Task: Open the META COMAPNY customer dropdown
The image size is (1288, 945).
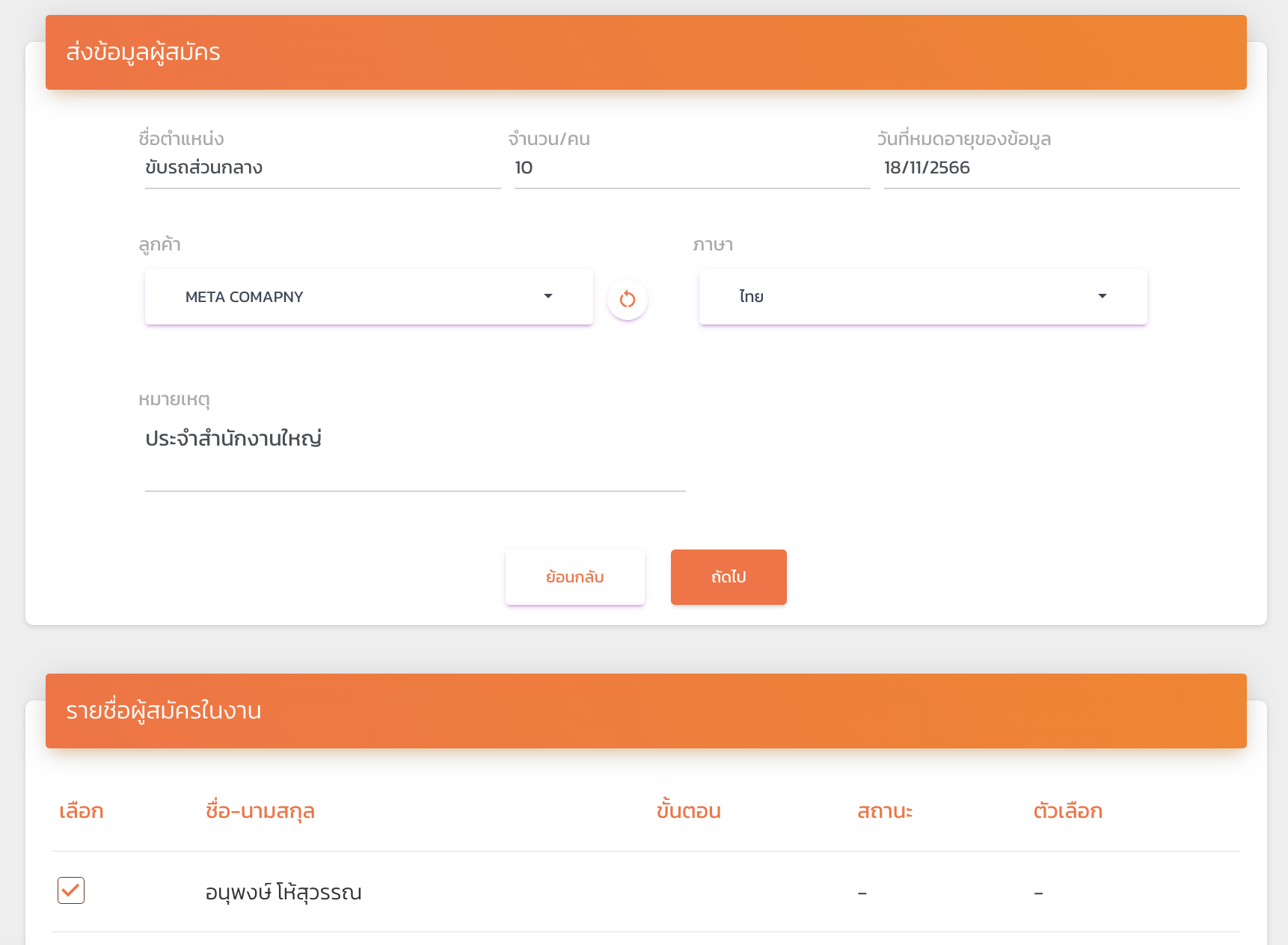Action: 368,297
